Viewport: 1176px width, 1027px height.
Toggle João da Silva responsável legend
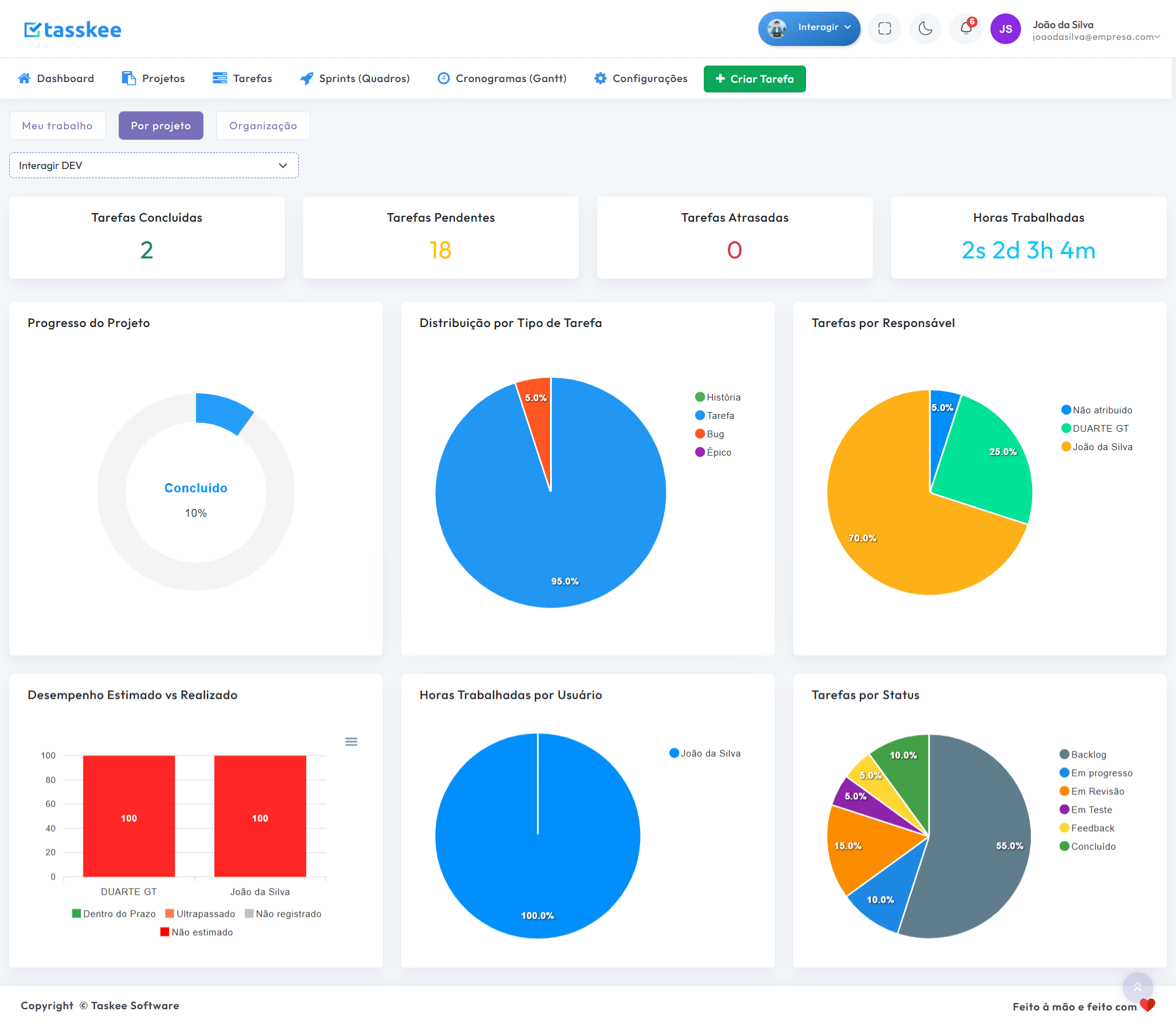pos(1097,446)
